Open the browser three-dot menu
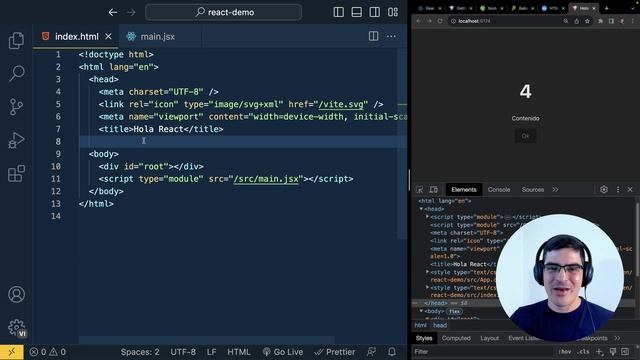The height and width of the screenshot is (360, 640). pyautogui.click(x=633, y=21)
